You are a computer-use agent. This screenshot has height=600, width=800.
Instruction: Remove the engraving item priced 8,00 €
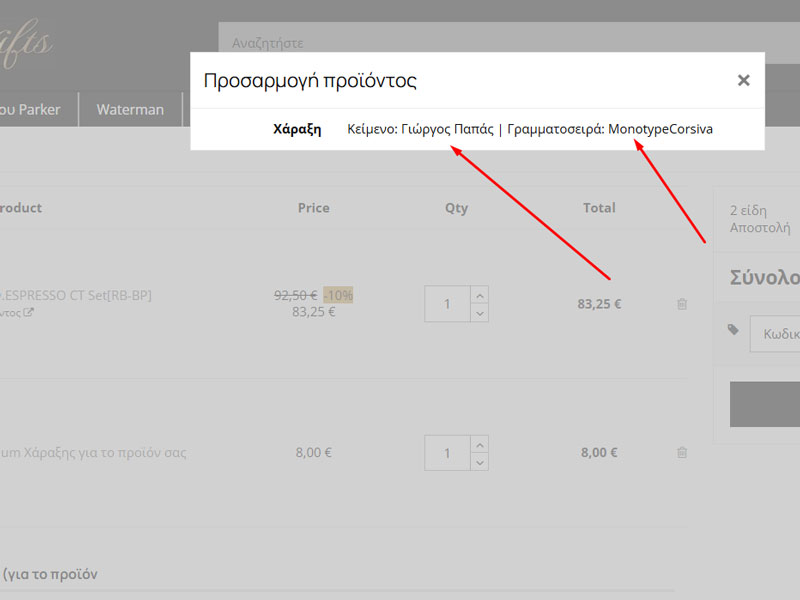pyautogui.click(x=682, y=453)
